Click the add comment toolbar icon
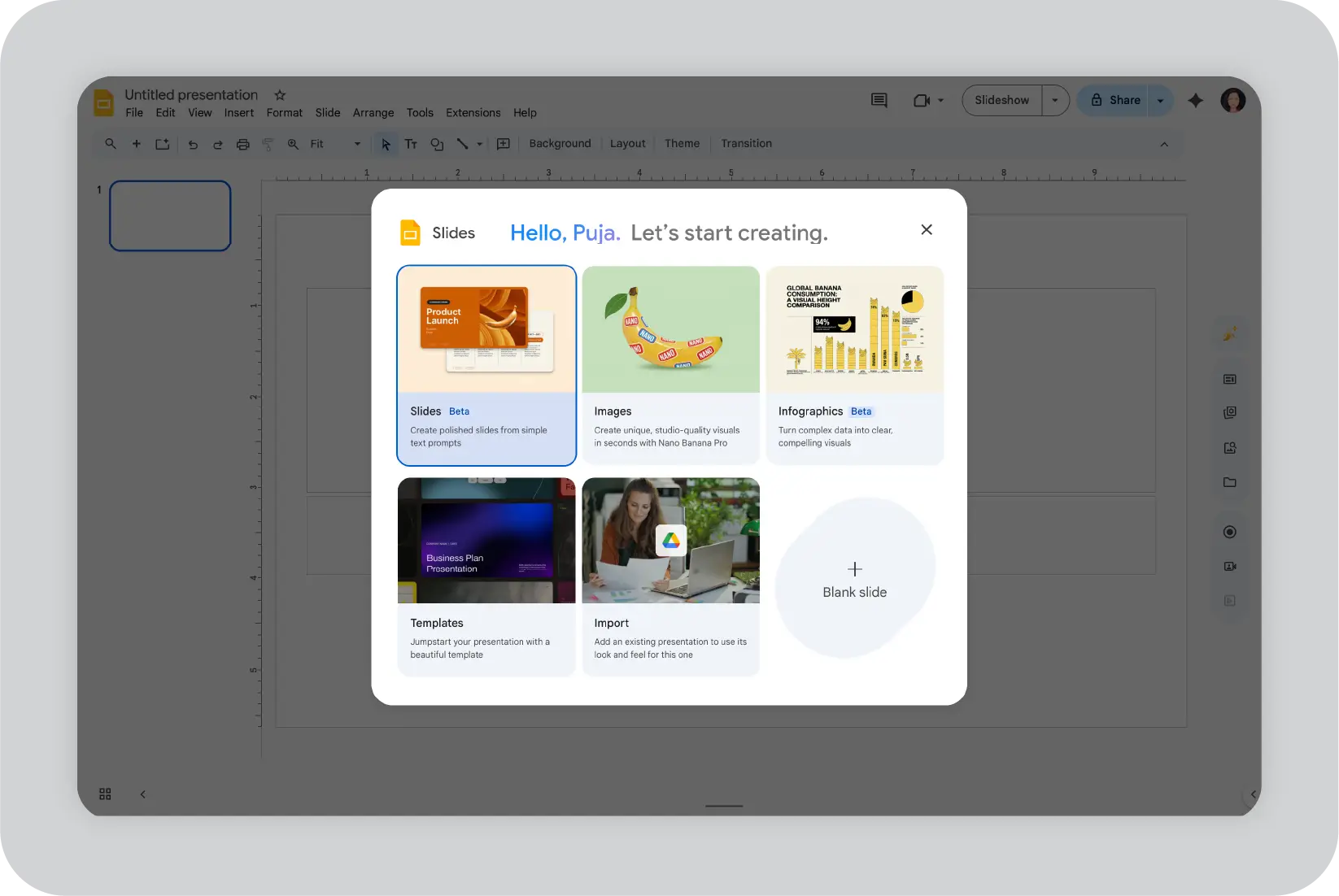The height and width of the screenshot is (896, 1339). click(x=504, y=144)
